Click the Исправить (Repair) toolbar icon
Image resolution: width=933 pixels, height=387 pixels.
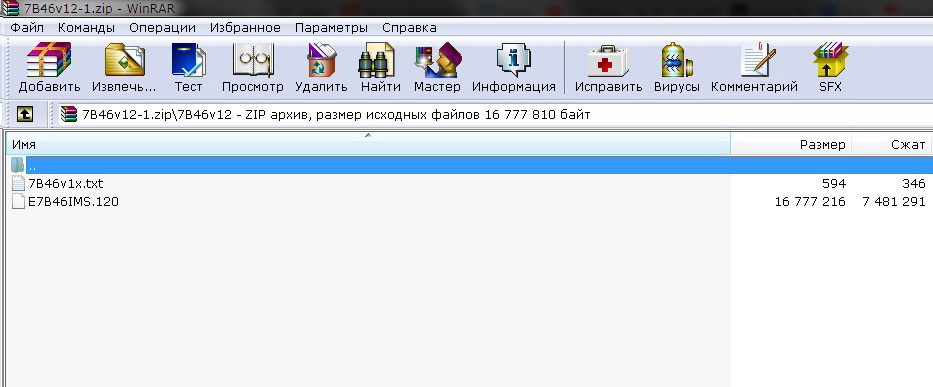click(608, 60)
